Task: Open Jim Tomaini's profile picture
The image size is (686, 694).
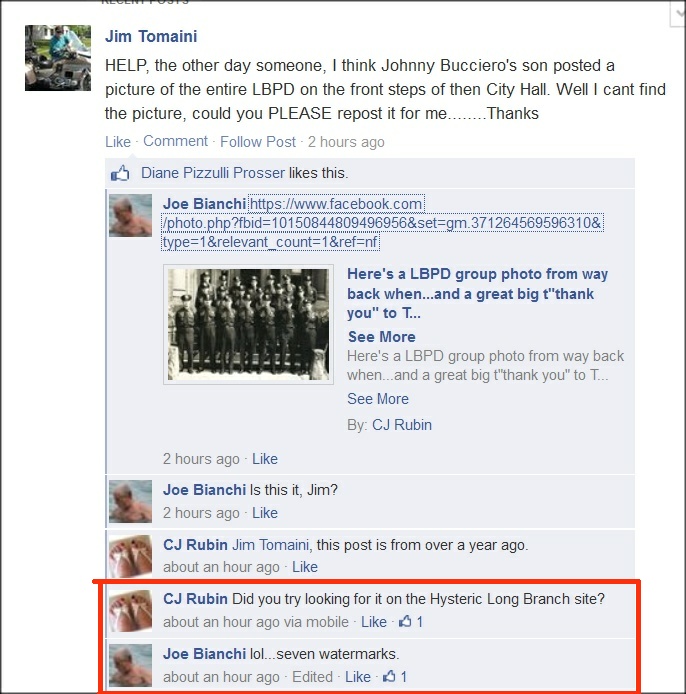Action: pos(58,58)
